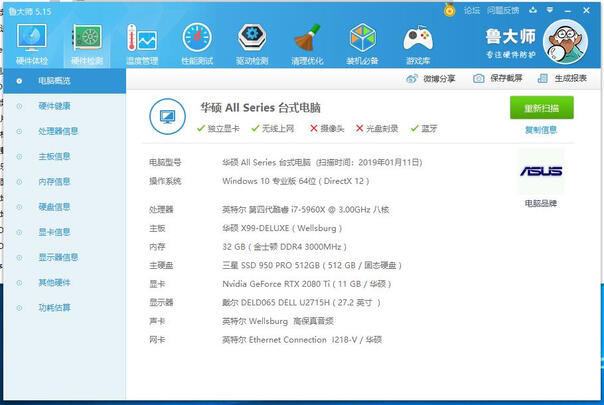Open 硬件体检 hardware checkup icon
The image size is (604, 405).
(x=31, y=41)
